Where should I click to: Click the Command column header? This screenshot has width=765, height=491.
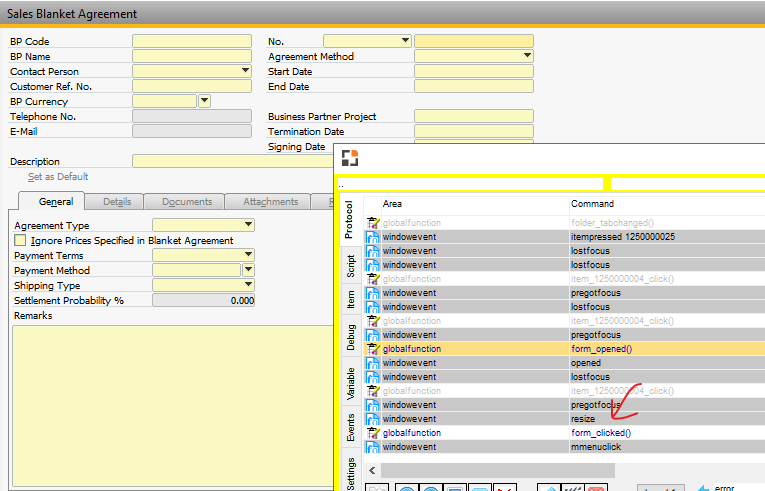592,203
